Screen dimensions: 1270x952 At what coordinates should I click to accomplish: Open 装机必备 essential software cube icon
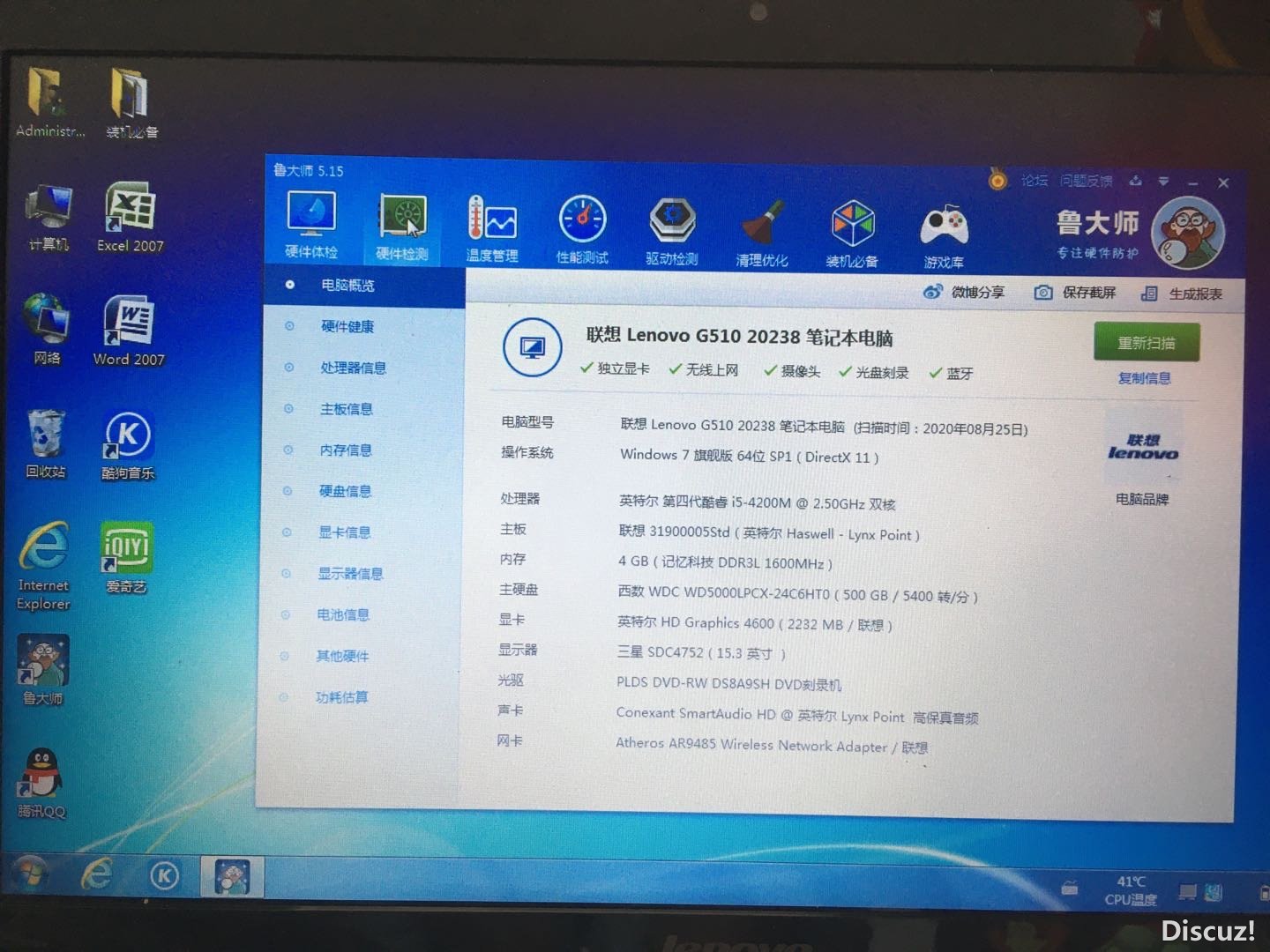click(852, 234)
